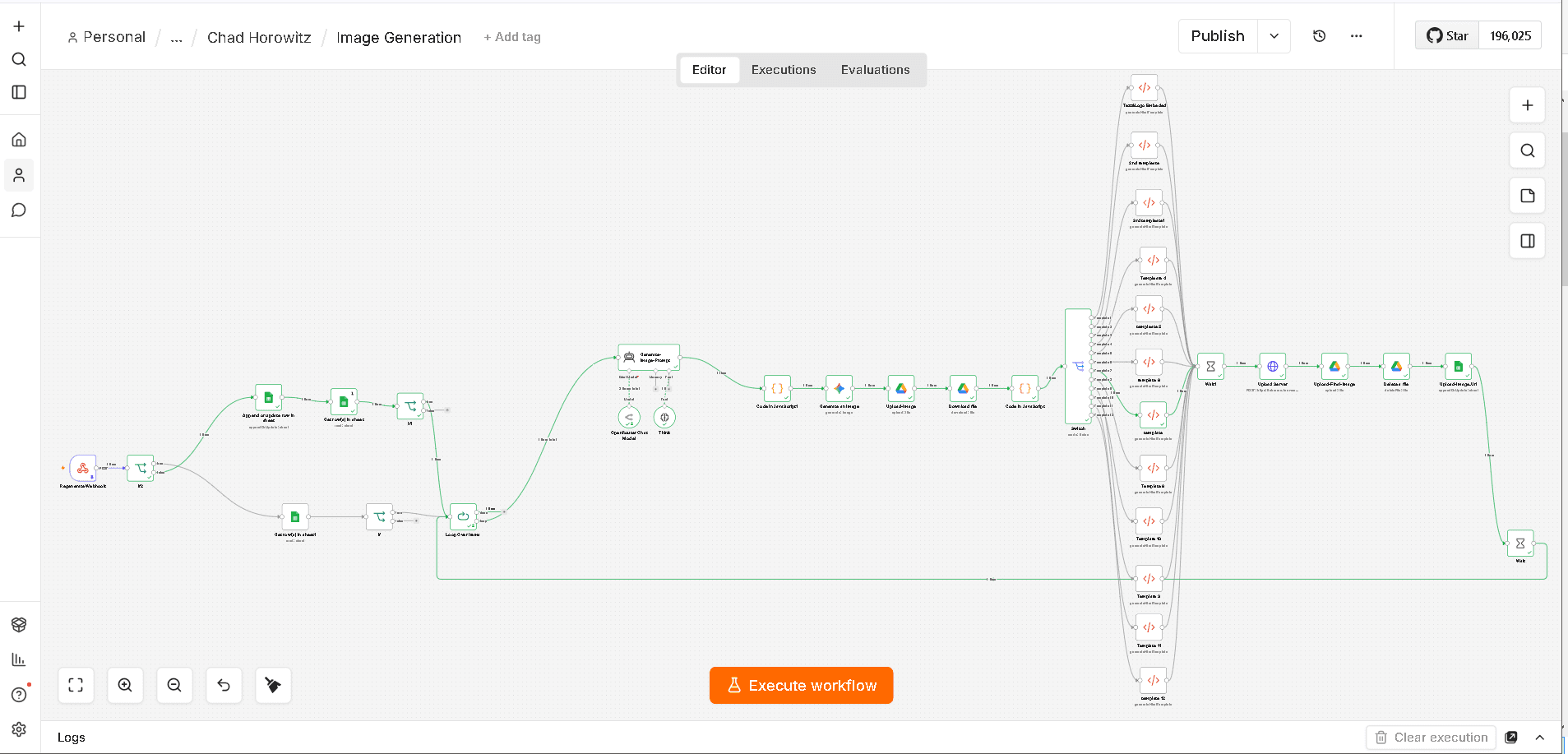Click the zoom to fit canvas button
1568x754 pixels.
(76, 685)
